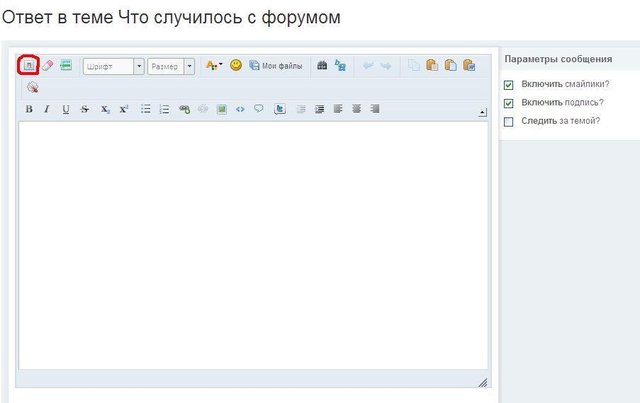Insert a numbered list
640x403 pixels.
(x=164, y=109)
